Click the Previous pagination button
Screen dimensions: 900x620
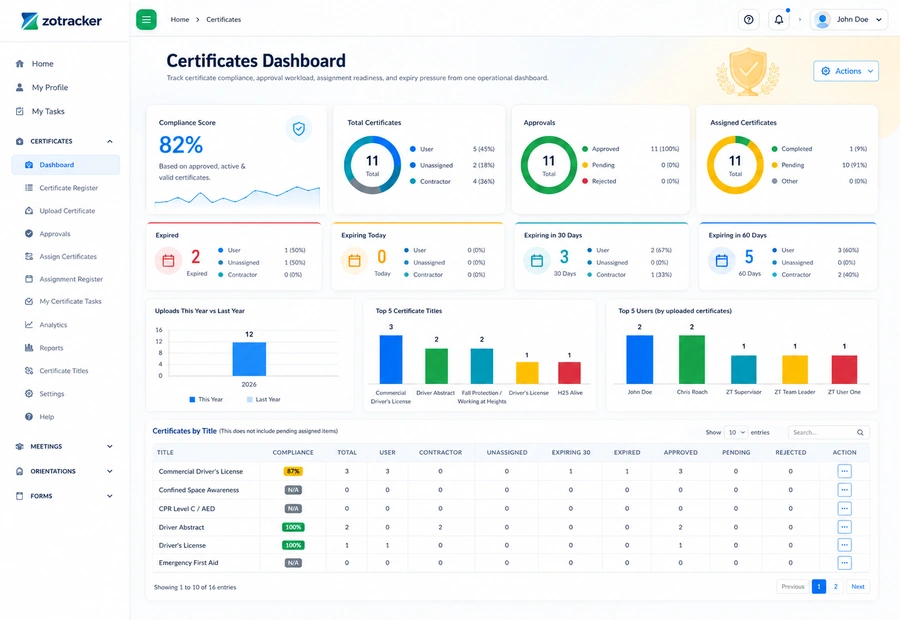(x=793, y=587)
